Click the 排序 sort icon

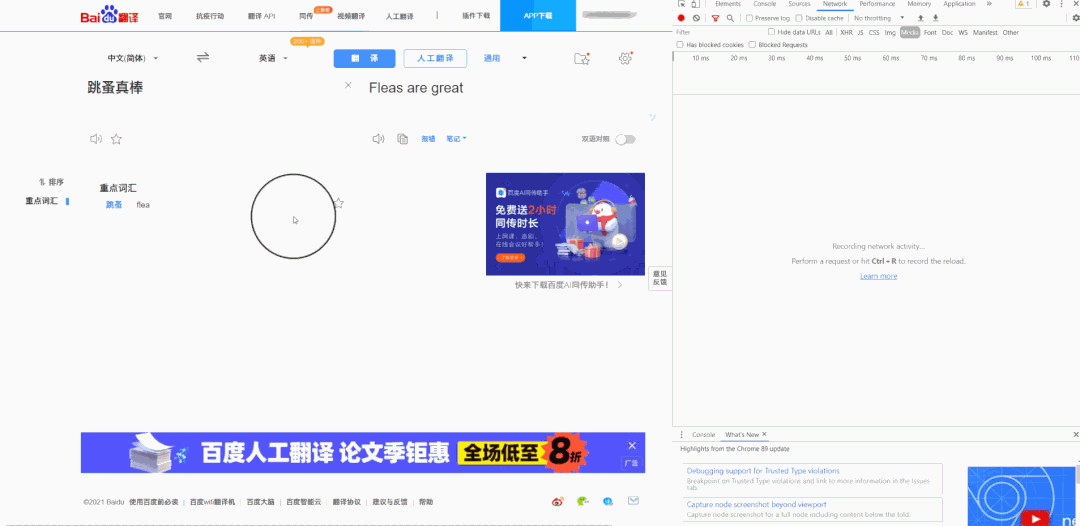[x=43, y=182]
